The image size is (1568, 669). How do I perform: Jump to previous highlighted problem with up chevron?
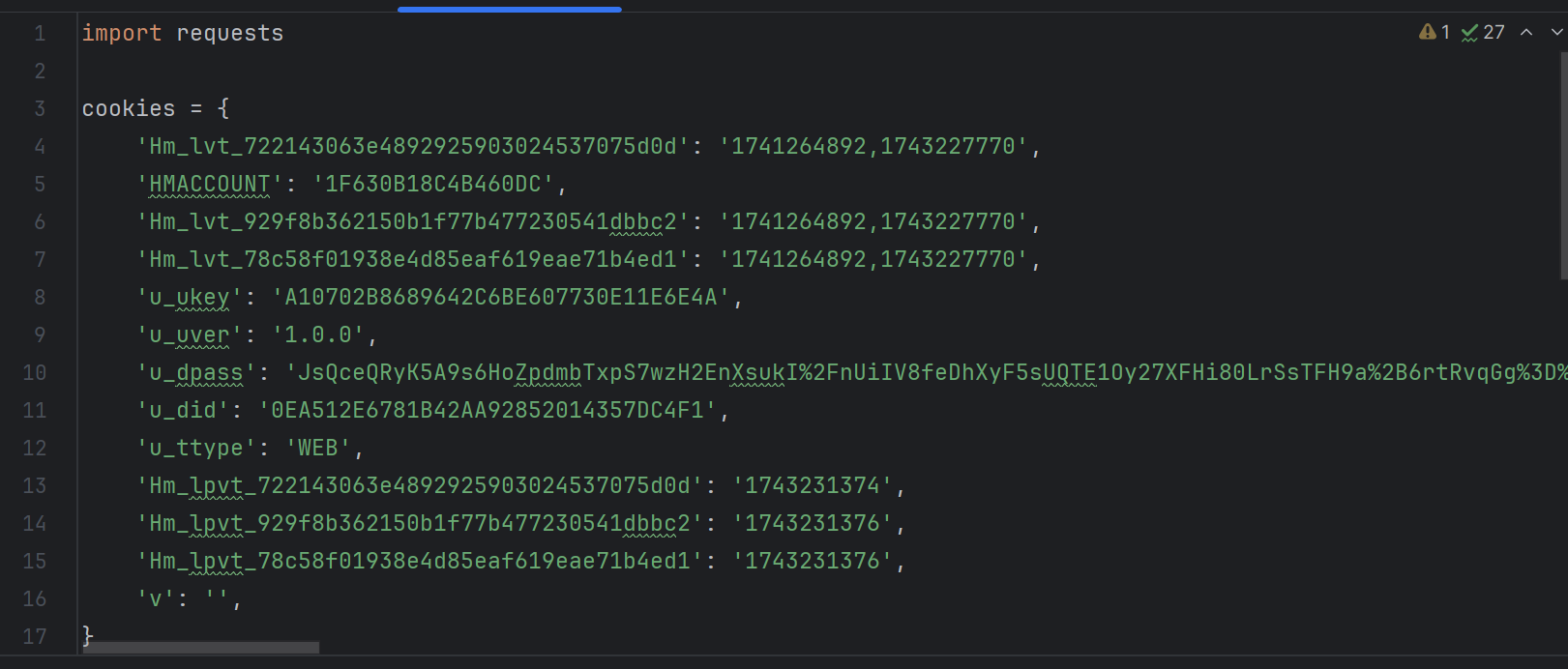pyautogui.click(x=1526, y=32)
